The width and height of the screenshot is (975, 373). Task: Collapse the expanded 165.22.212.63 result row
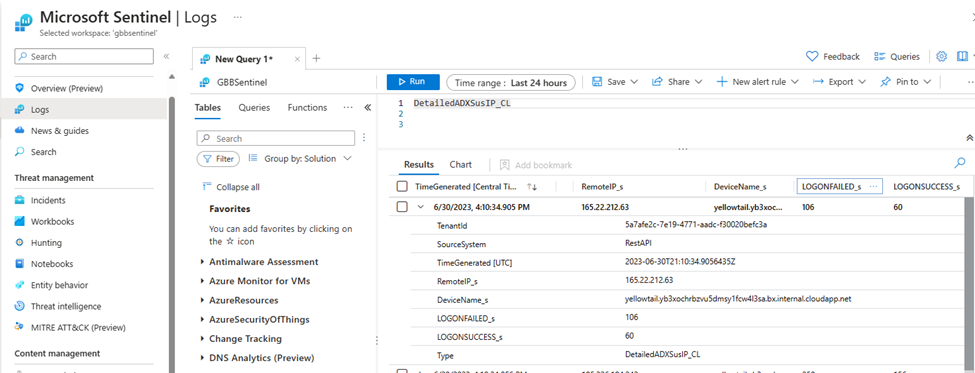420,206
